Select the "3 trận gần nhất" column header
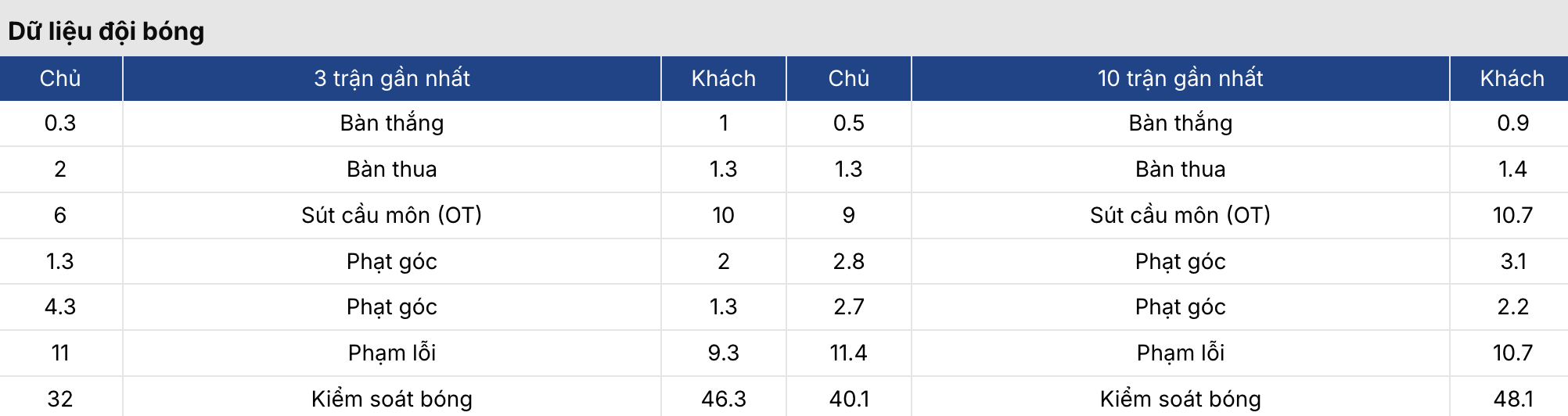This screenshot has width=1568, height=416. [x=392, y=78]
